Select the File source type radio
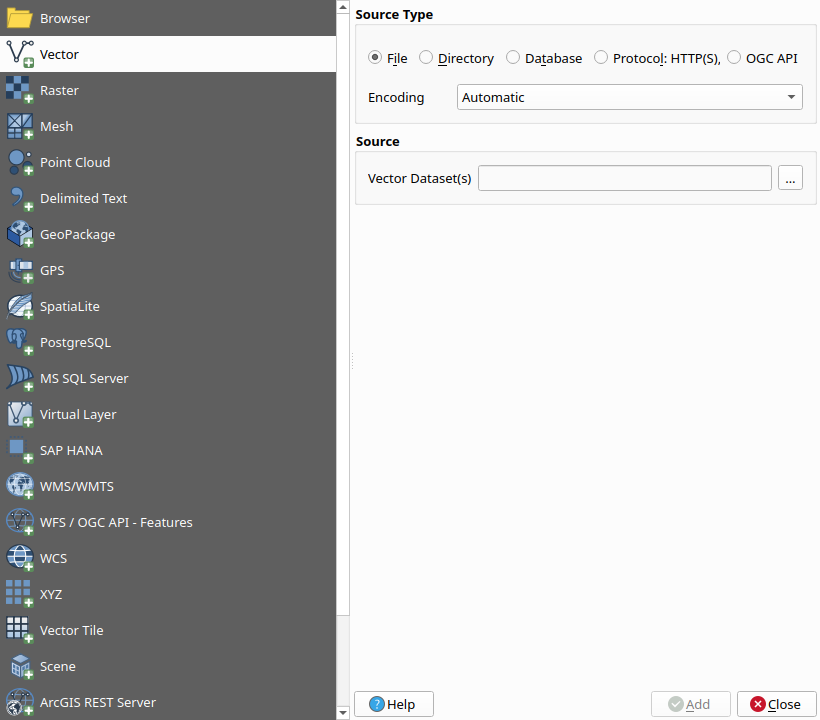The width and height of the screenshot is (820, 720). (375, 57)
